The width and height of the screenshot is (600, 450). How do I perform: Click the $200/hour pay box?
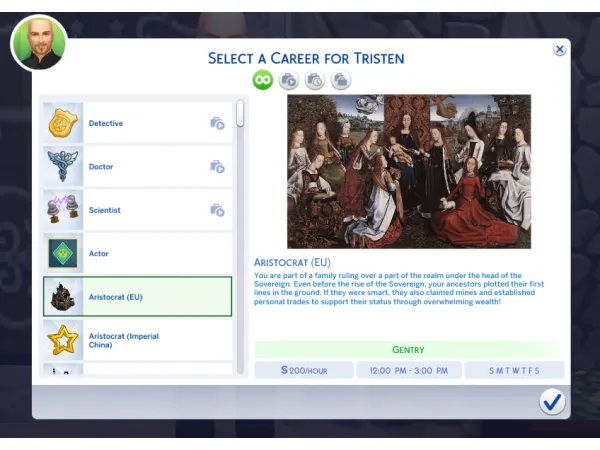click(304, 370)
